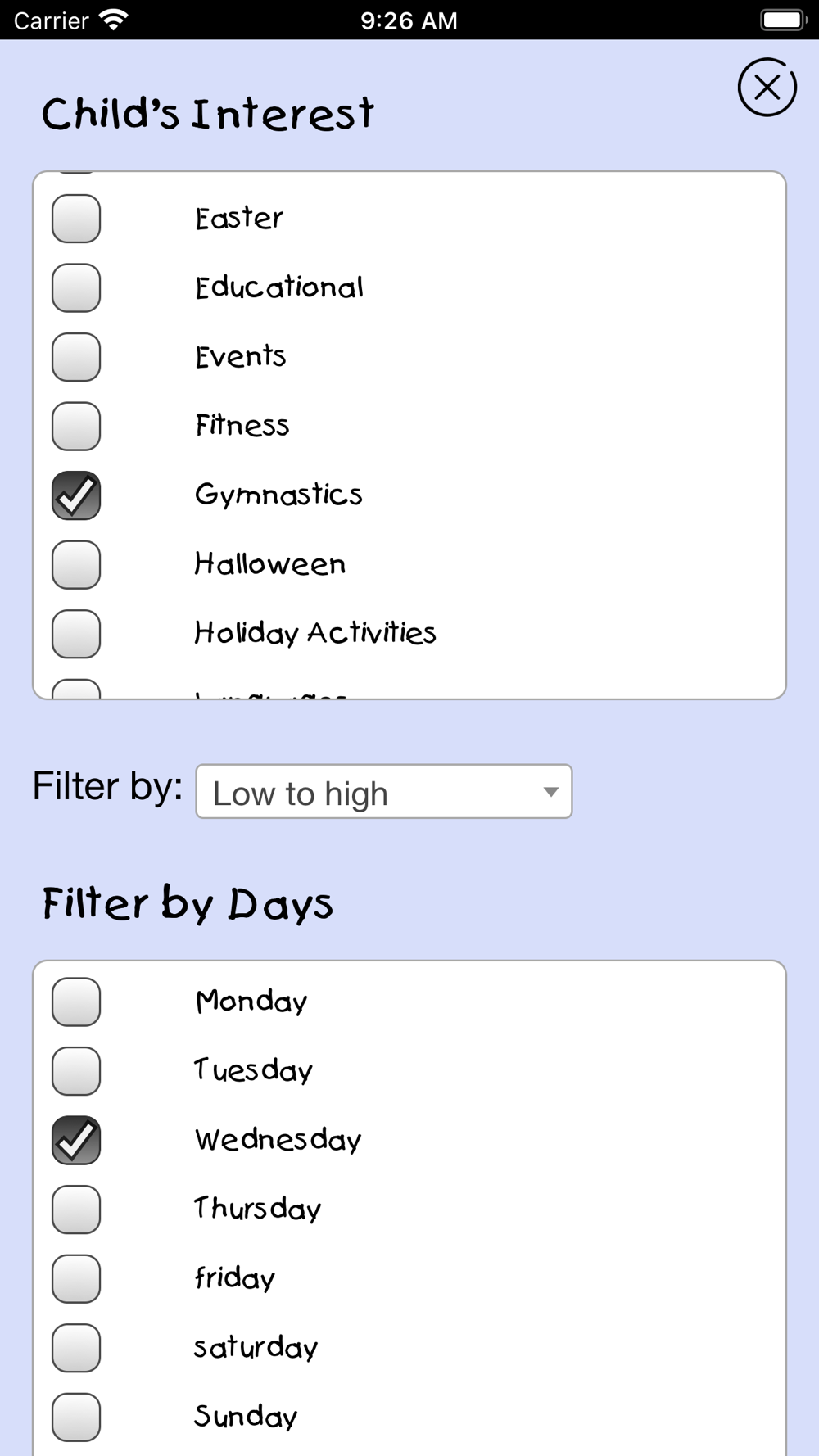819x1456 pixels.
Task: Enable the Sunday day filter
Action: 76,1417
